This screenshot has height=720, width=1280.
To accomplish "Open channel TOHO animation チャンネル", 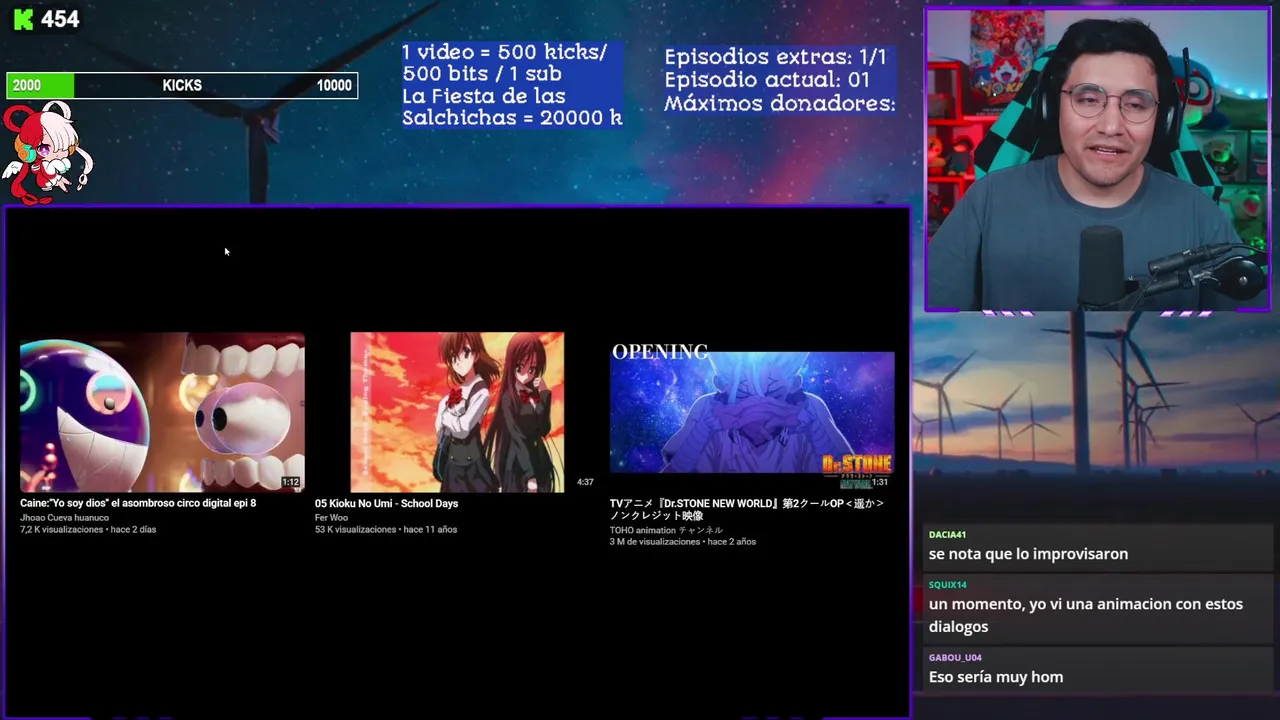I will coord(666,530).
